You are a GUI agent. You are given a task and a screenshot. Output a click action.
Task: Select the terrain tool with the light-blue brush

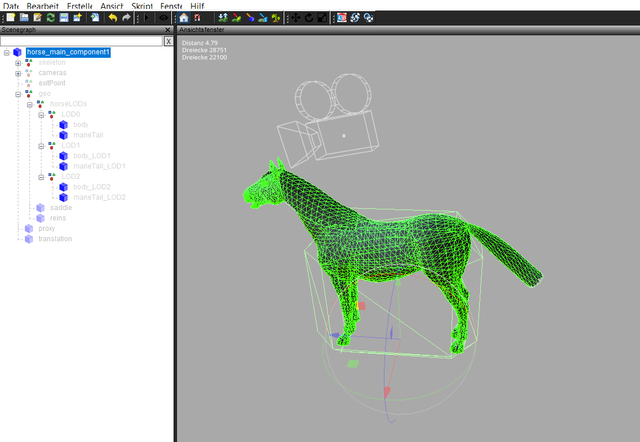point(263,18)
